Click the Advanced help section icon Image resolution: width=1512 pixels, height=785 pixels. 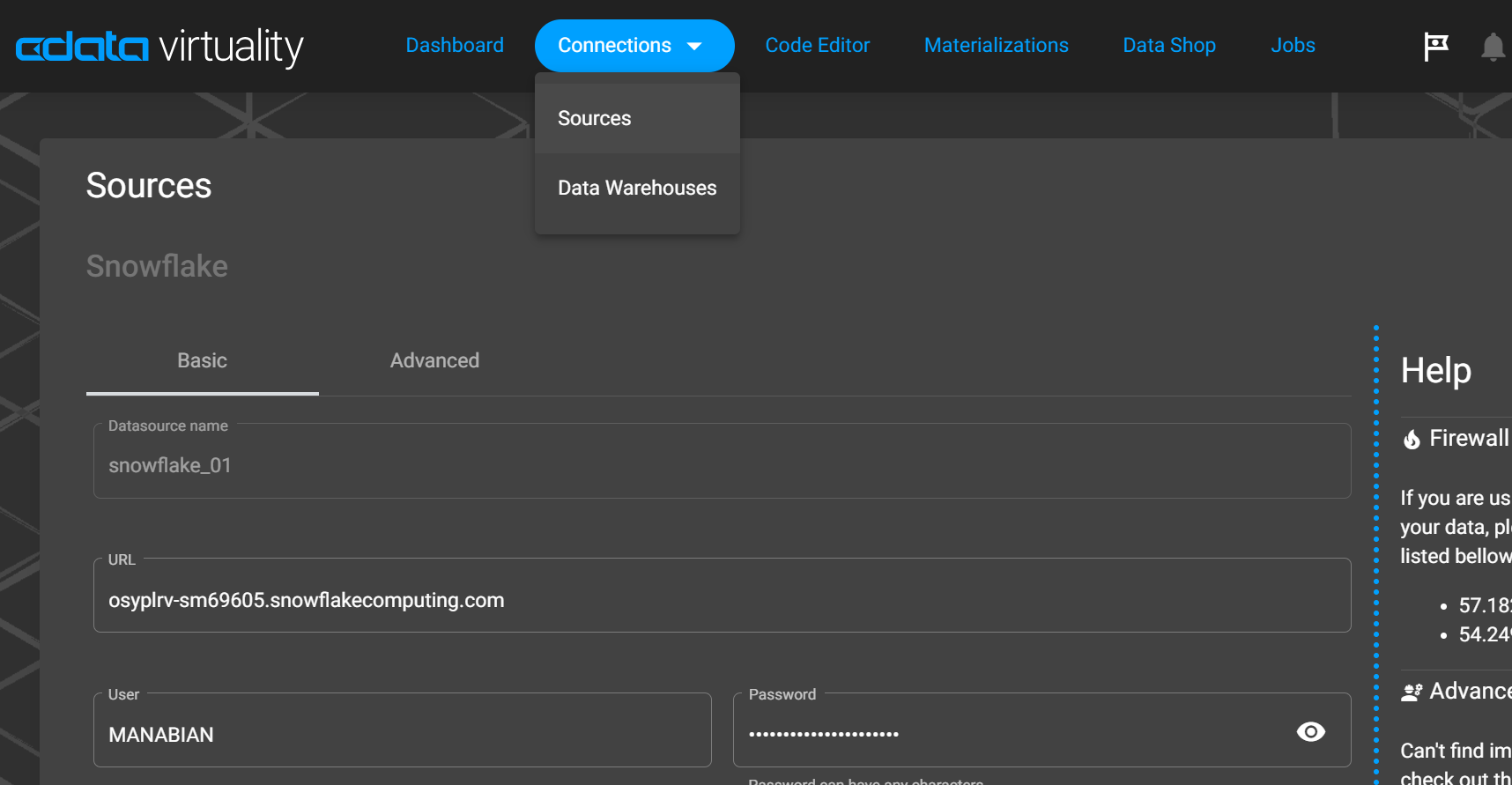pyautogui.click(x=1412, y=692)
